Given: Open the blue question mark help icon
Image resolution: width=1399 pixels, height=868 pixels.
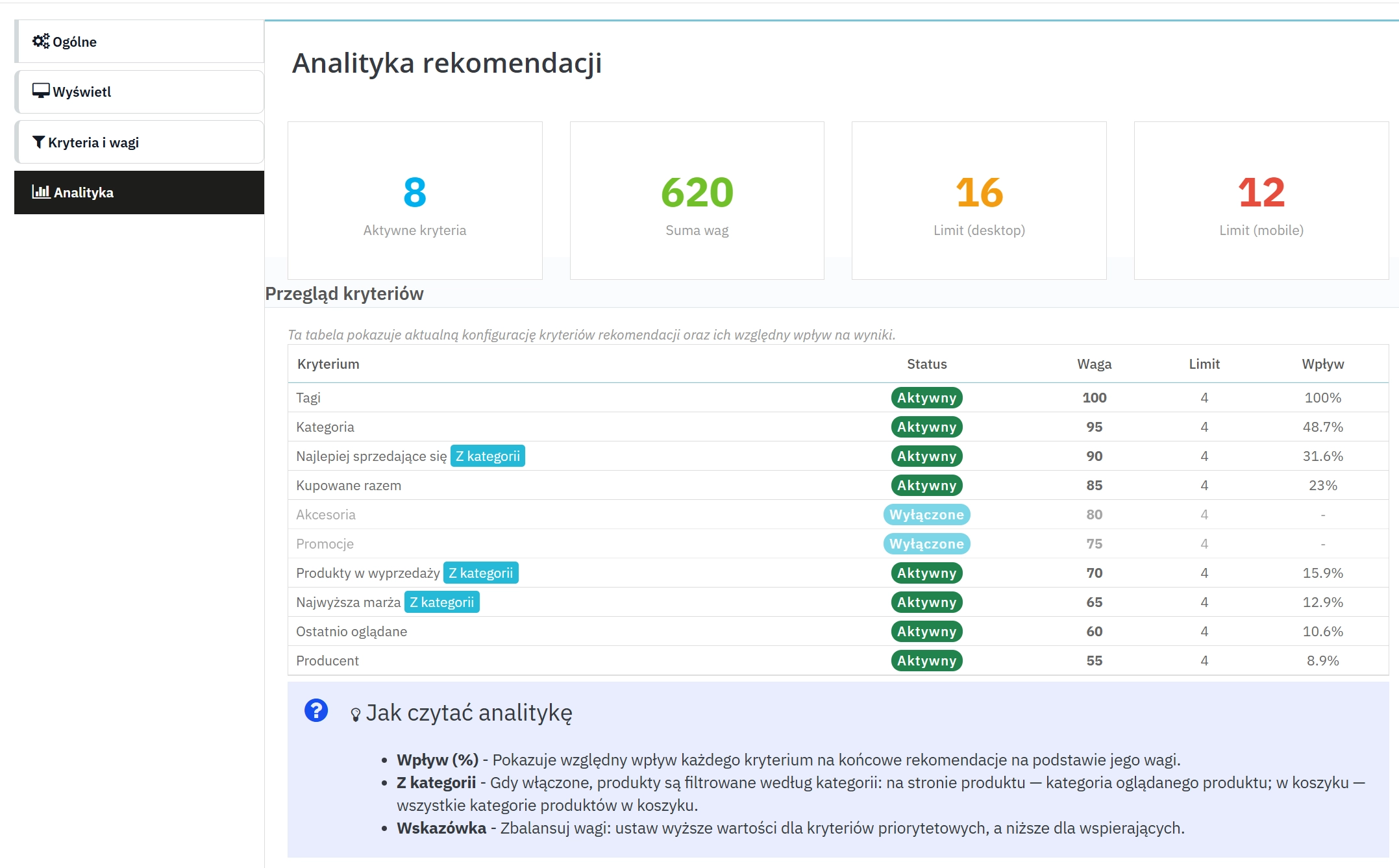Looking at the screenshot, I should 316,712.
